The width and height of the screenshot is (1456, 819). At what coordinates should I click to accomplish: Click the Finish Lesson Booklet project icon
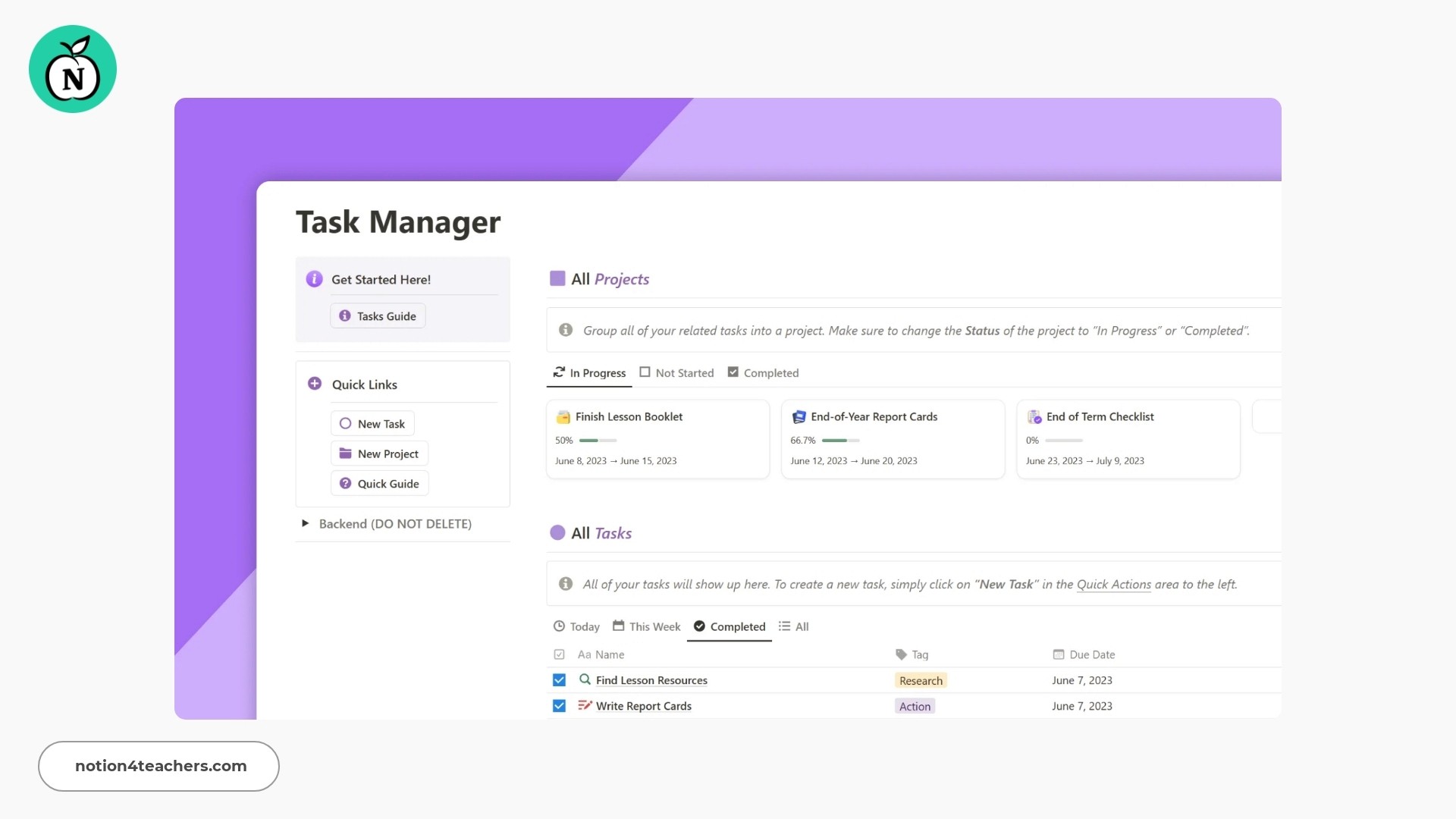[x=563, y=416]
